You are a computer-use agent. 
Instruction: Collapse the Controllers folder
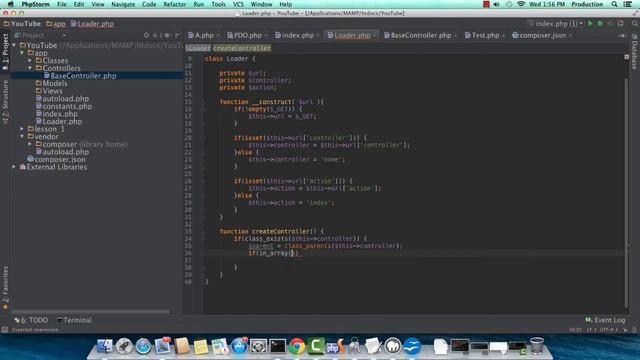30,68
